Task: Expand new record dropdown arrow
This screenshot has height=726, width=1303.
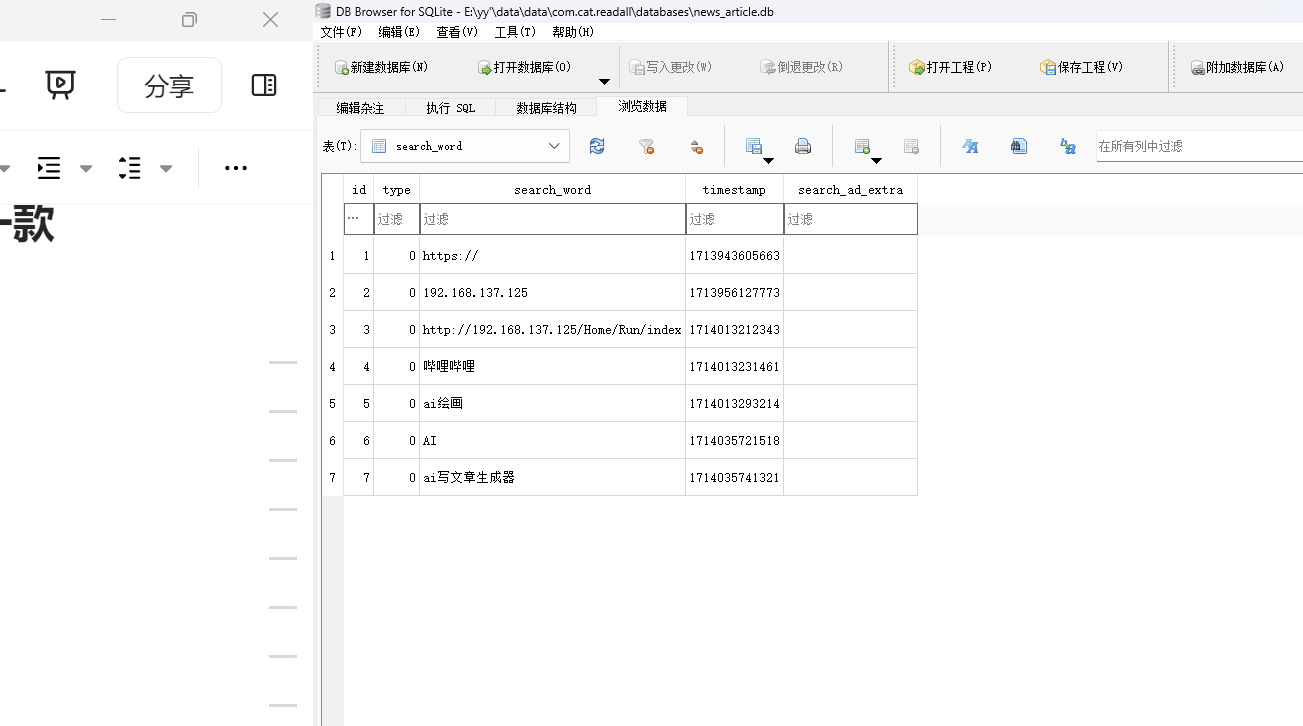Action: [876, 160]
